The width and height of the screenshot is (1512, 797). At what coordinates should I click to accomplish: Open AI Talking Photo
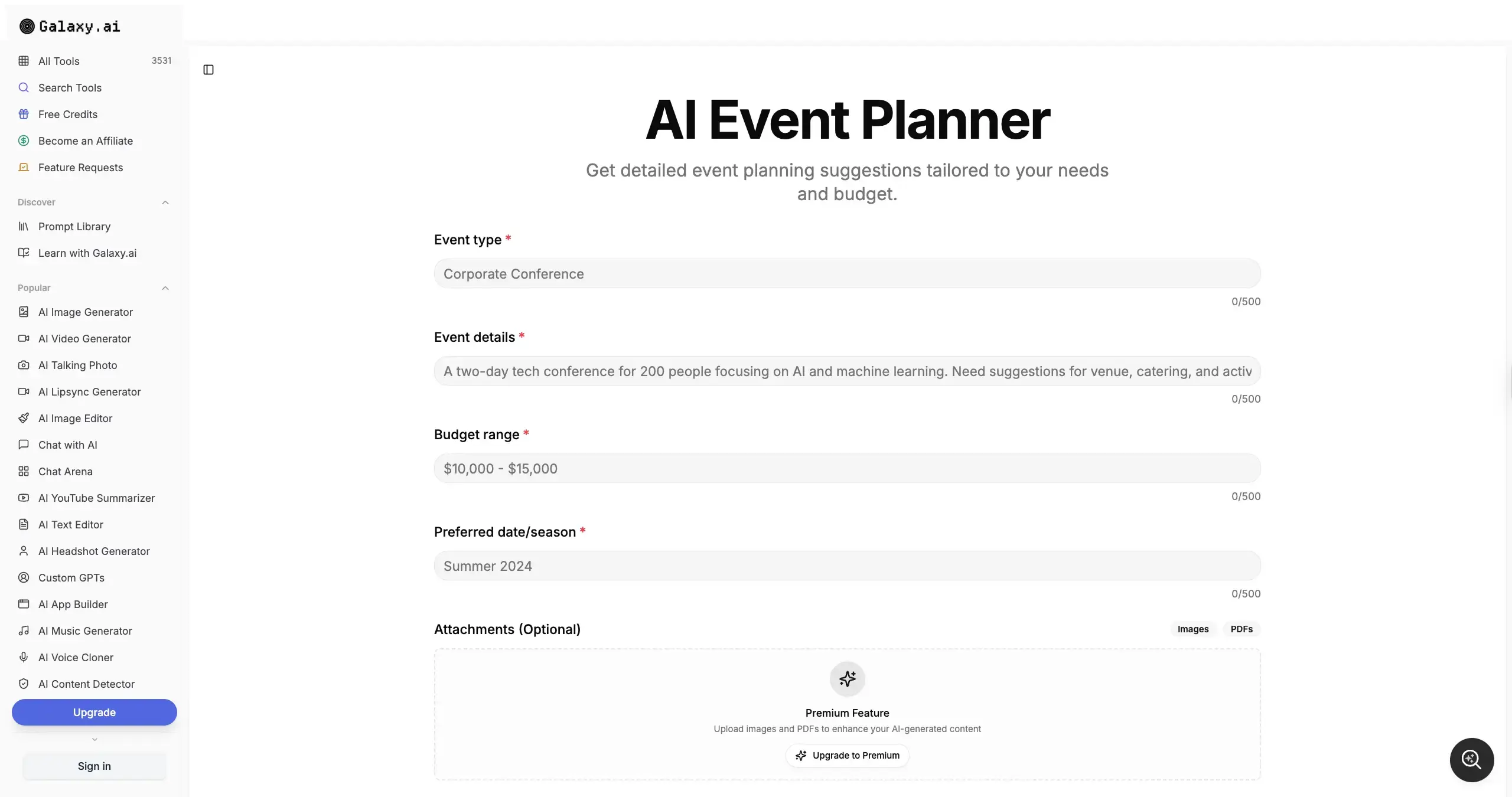77,365
